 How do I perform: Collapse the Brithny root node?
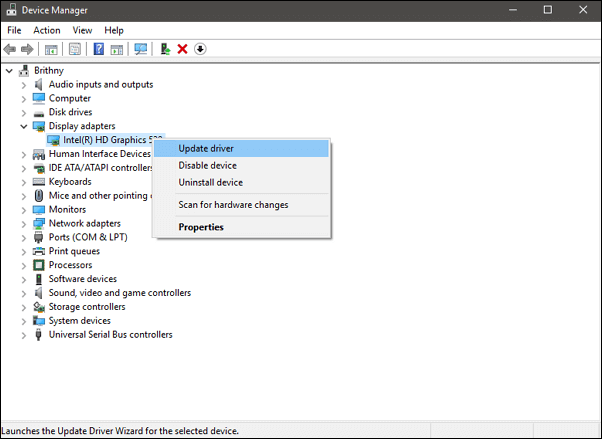pyautogui.click(x=10, y=71)
